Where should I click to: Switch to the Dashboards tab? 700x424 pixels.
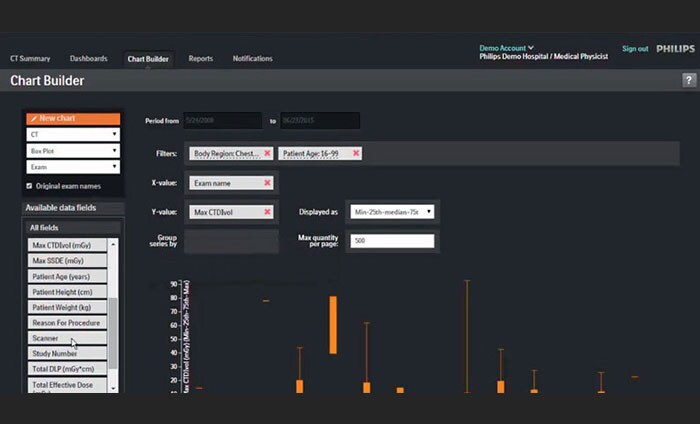pyautogui.click(x=88, y=58)
